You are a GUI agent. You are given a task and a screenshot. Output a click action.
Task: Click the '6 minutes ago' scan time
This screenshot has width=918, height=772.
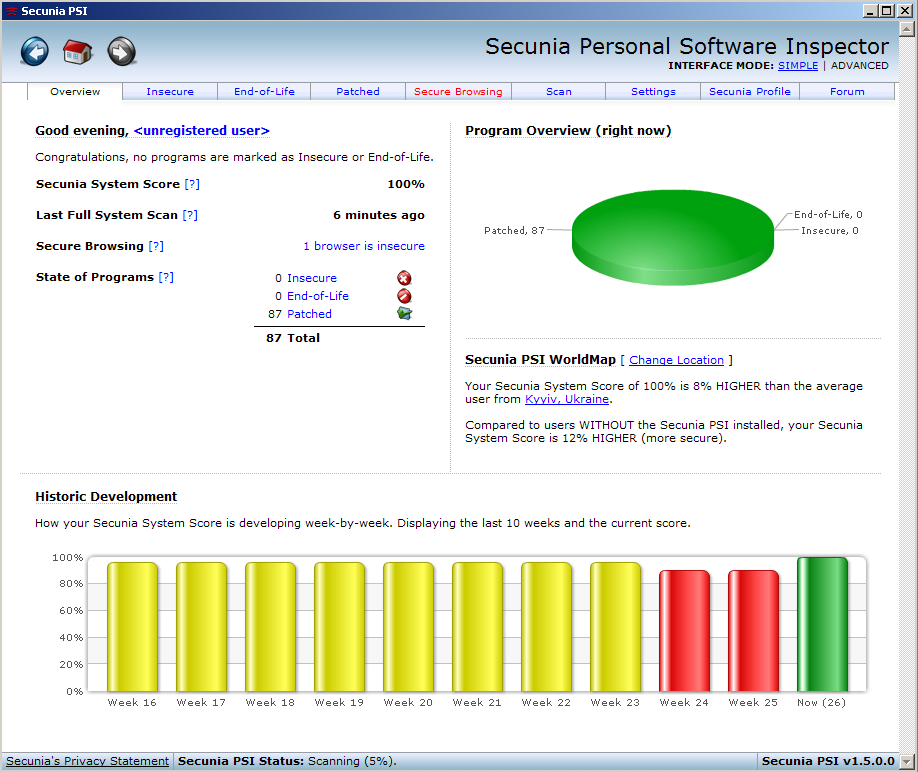click(x=379, y=215)
